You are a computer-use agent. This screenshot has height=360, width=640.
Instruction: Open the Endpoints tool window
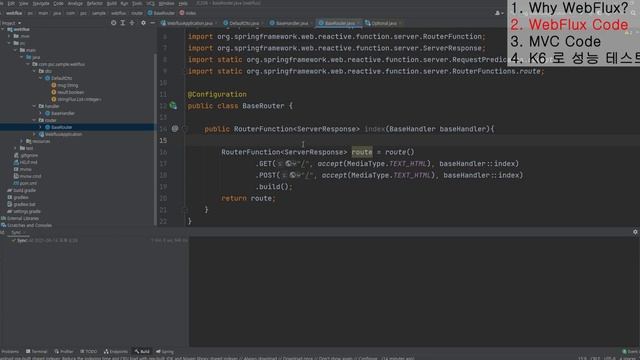coord(116,351)
